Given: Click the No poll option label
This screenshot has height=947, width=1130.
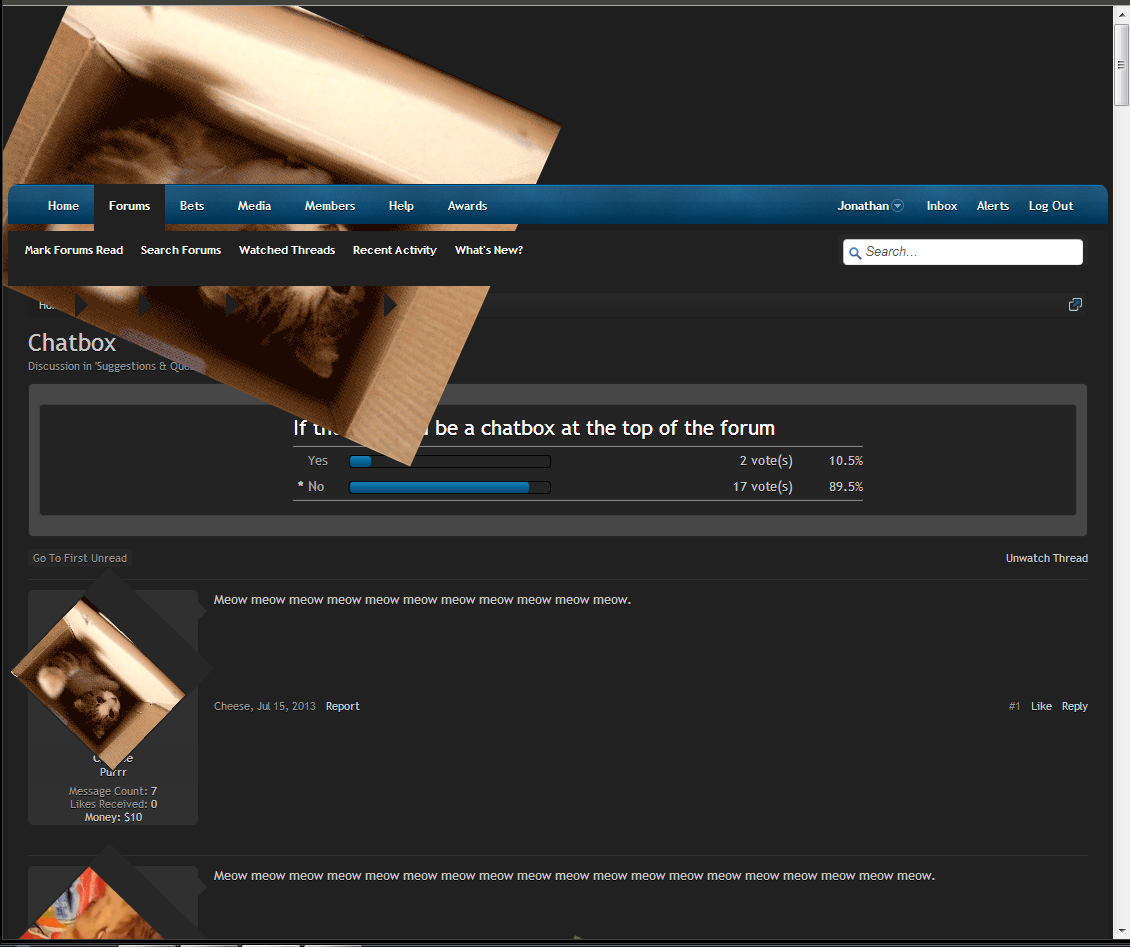Looking at the screenshot, I should click(316, 487).
